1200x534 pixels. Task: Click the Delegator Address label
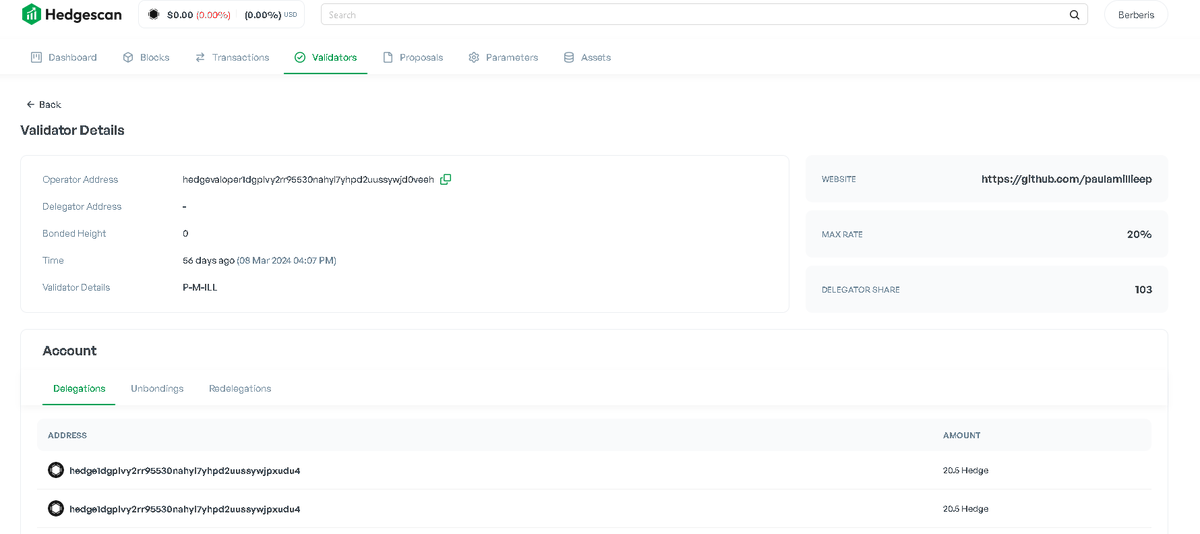pyautogui.click(x=82, y=206)
